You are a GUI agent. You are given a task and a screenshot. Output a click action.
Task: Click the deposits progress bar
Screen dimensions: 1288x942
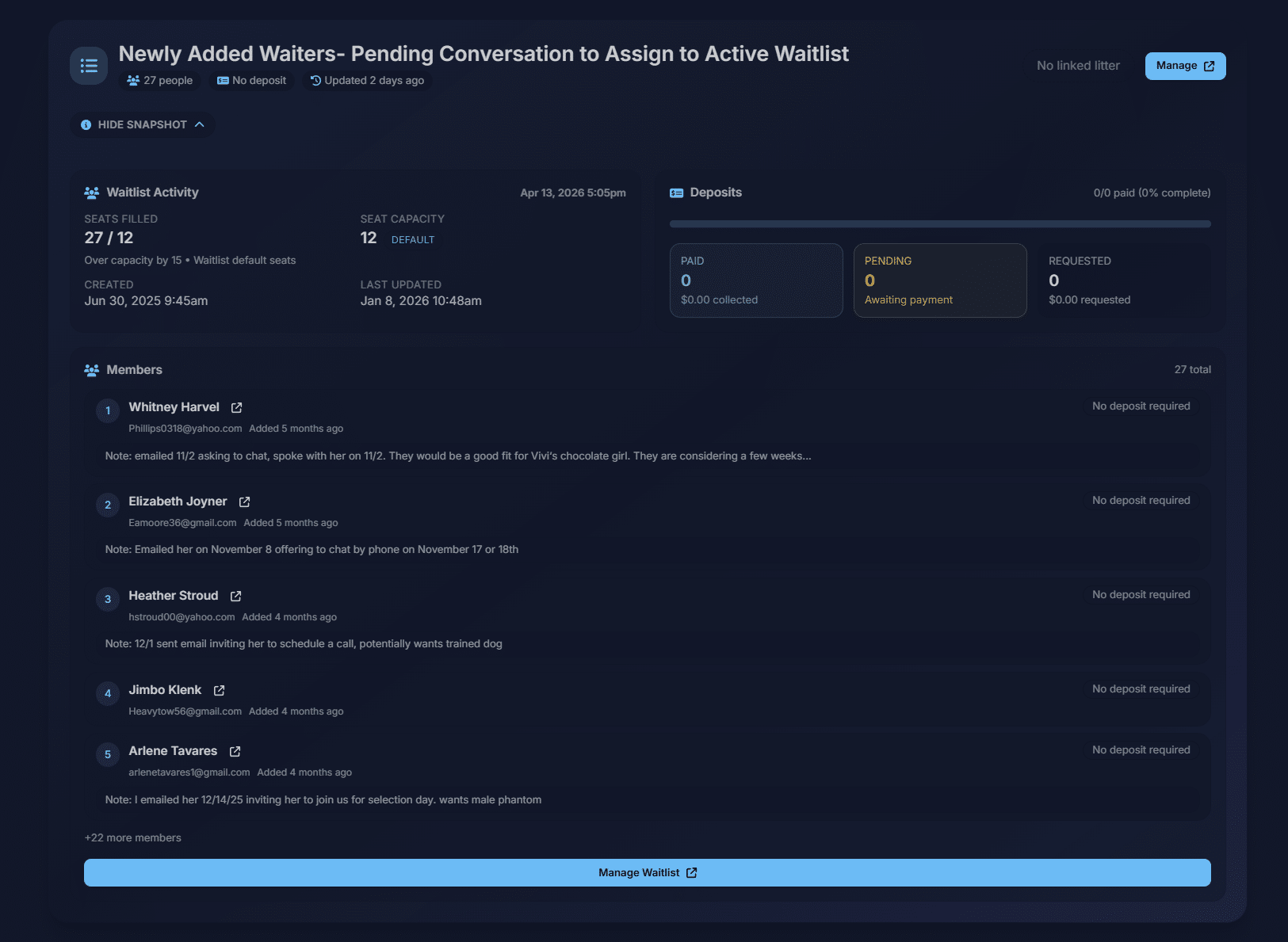(940, 224)
